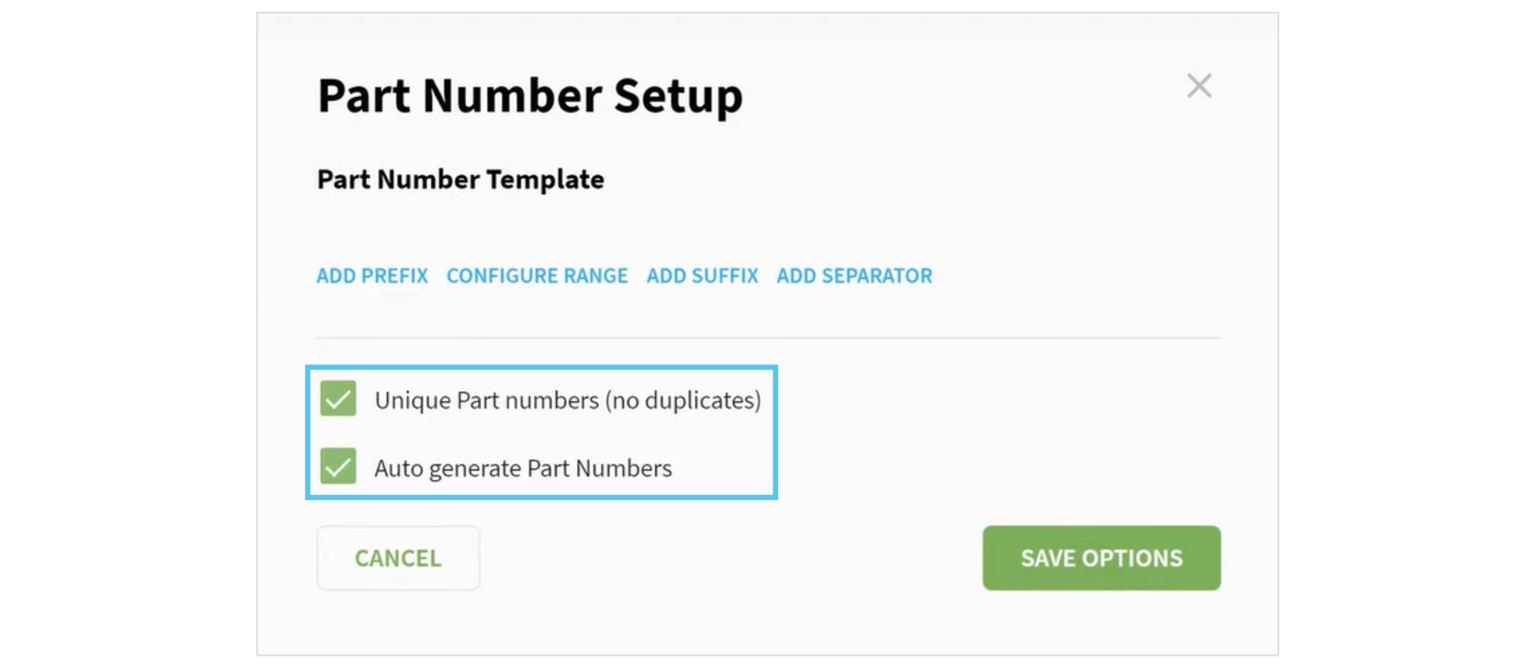Close the Part Number Setup dialog
The image size is (1536, 668).
[x=1198, y=86]
